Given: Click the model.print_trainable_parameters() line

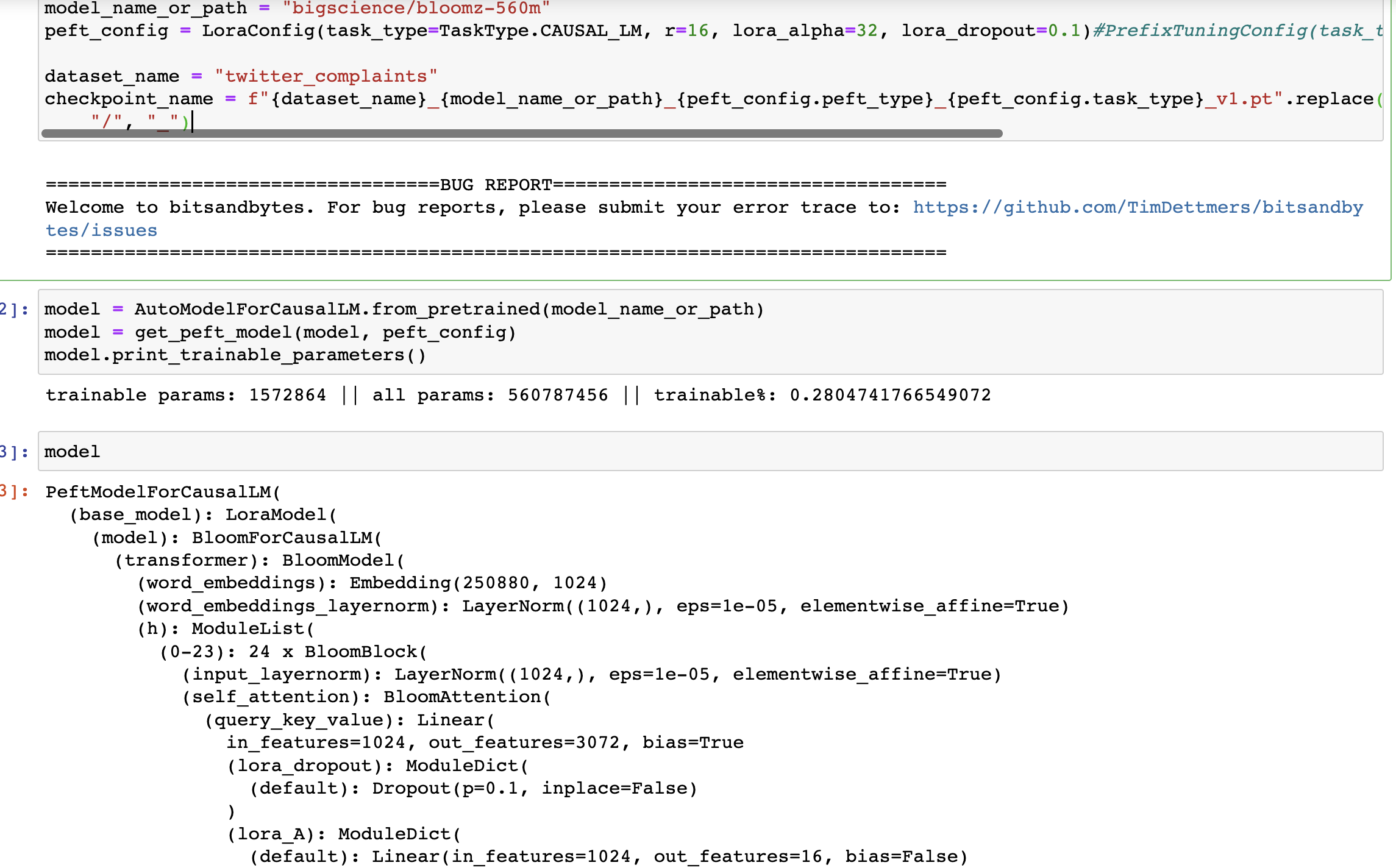Looking at the screenshot, I should pyautogui.click(x=235, y=355).
